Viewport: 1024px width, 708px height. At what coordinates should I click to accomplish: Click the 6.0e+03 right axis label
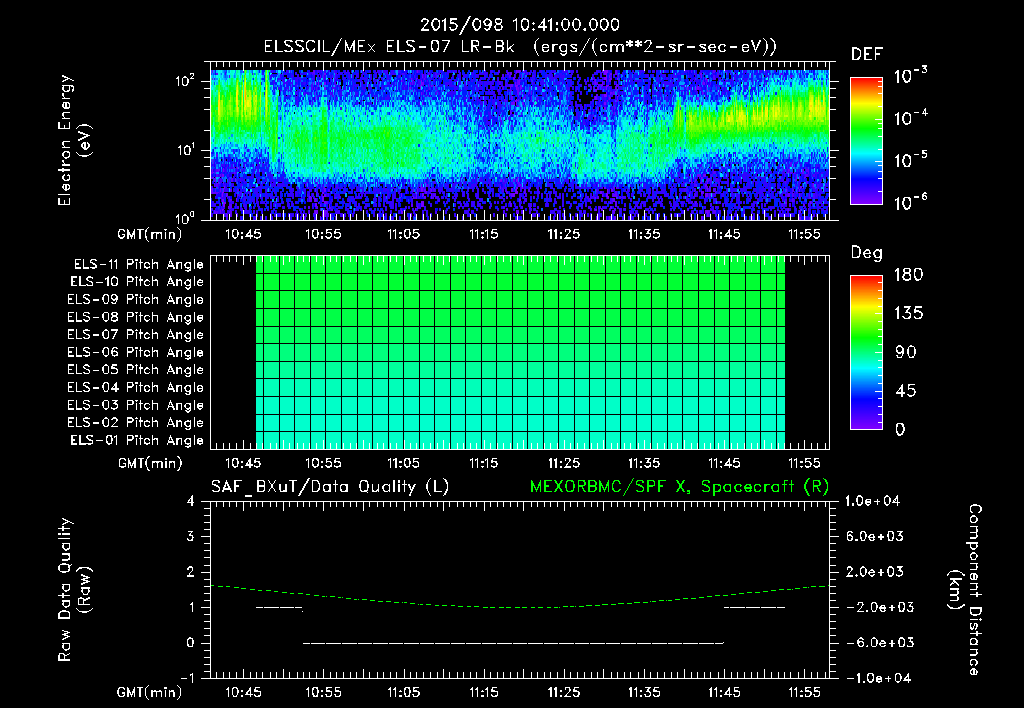pyautogui.click(x=874, y=536)
